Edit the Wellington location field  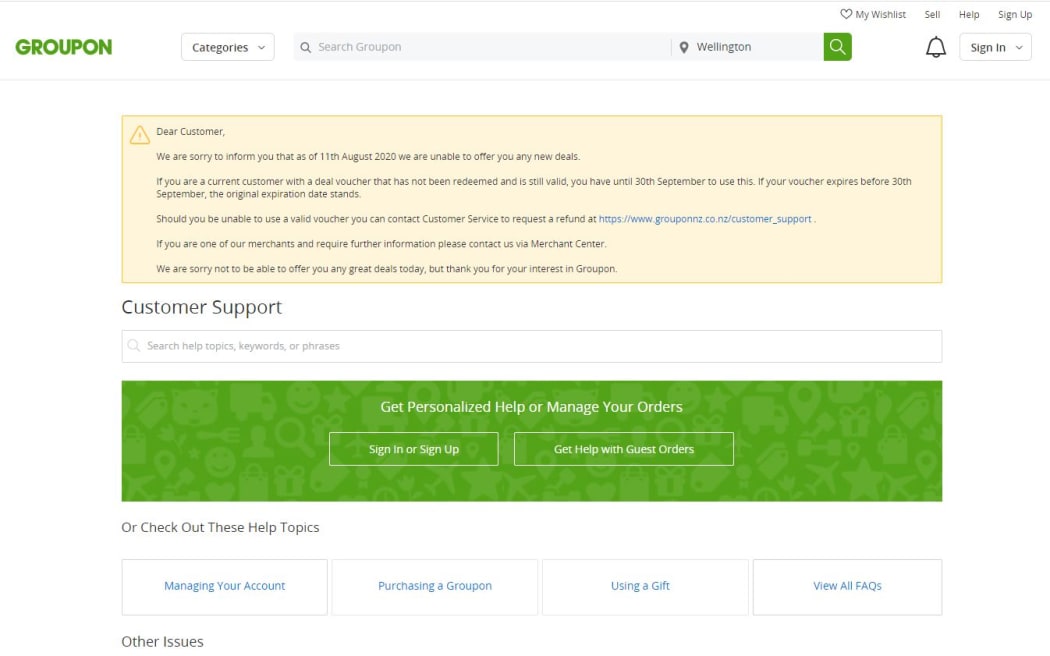[747, 47]
